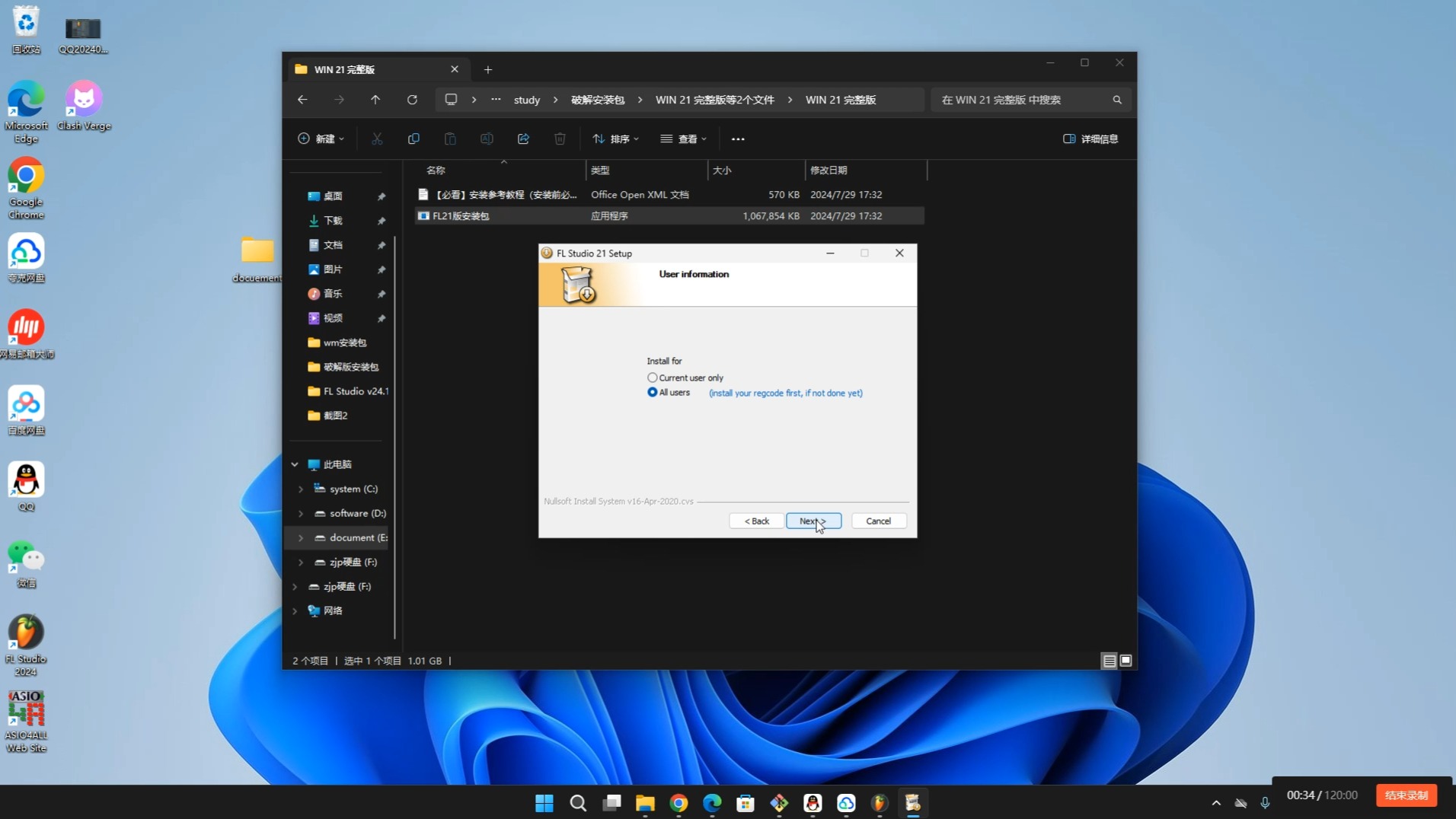Switch to large thumbnails view icon in status bar
The image size is (1456, 819).
pyautogui.click(x=1126, y=661)
